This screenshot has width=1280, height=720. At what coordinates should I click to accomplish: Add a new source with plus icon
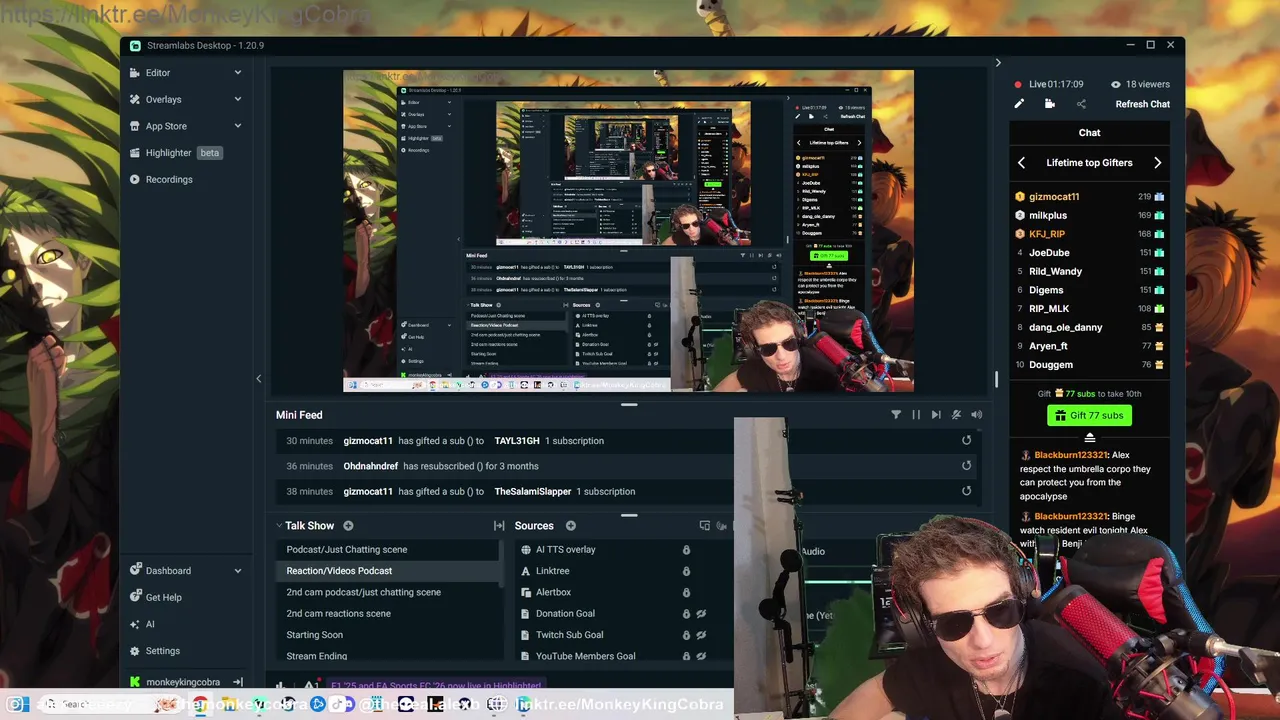click(x=570, y=526)
